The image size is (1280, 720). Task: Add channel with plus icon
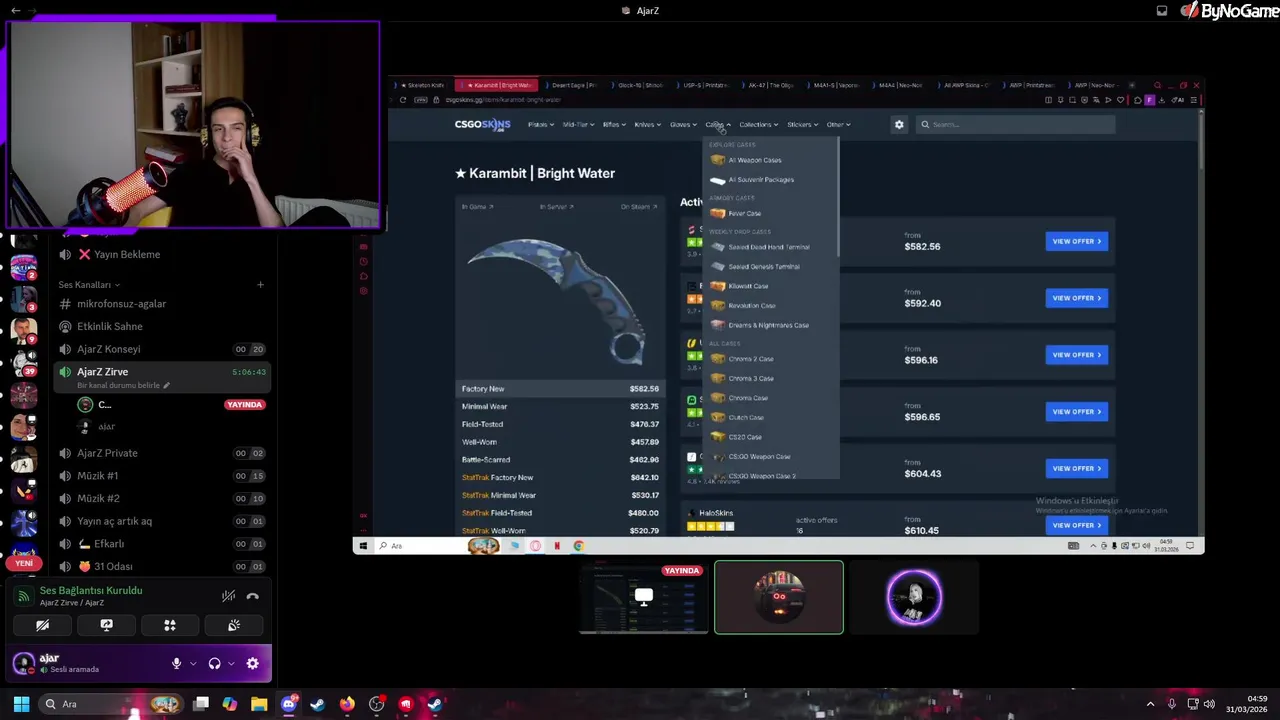tap(260, 285)
